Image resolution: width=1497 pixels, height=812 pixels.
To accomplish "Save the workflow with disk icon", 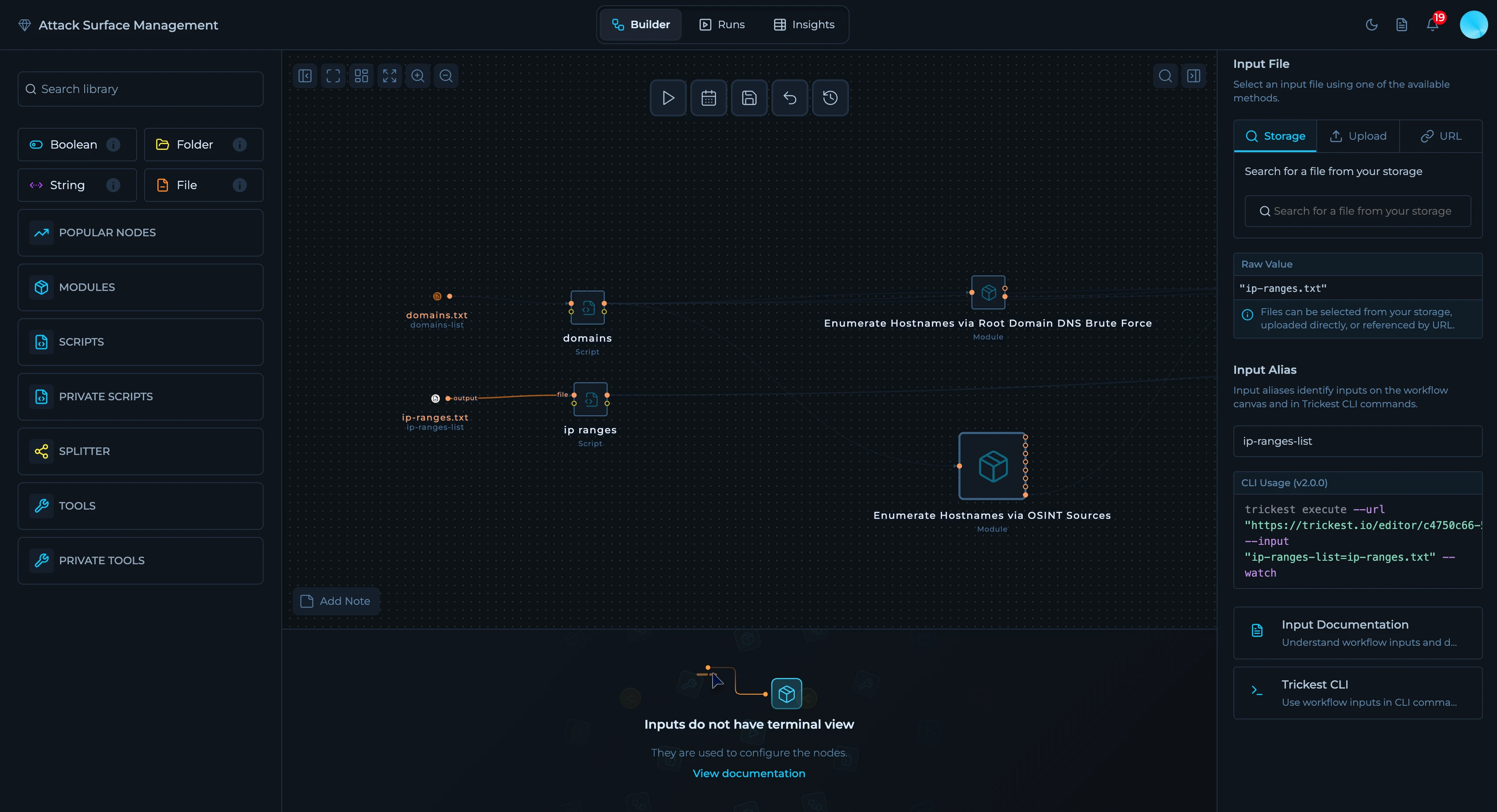I will pyautogui.click(x=749, y=98).
